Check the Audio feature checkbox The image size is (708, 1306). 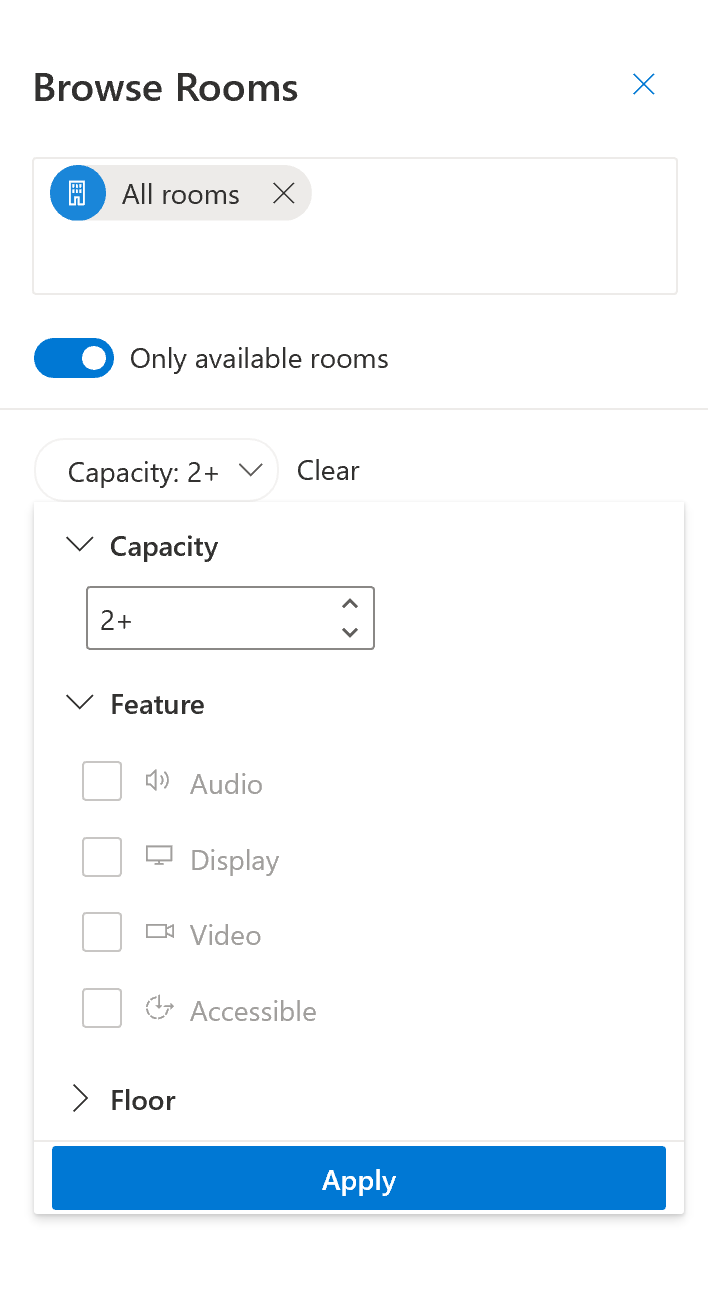pyautogui.click(x=101, y=781)
